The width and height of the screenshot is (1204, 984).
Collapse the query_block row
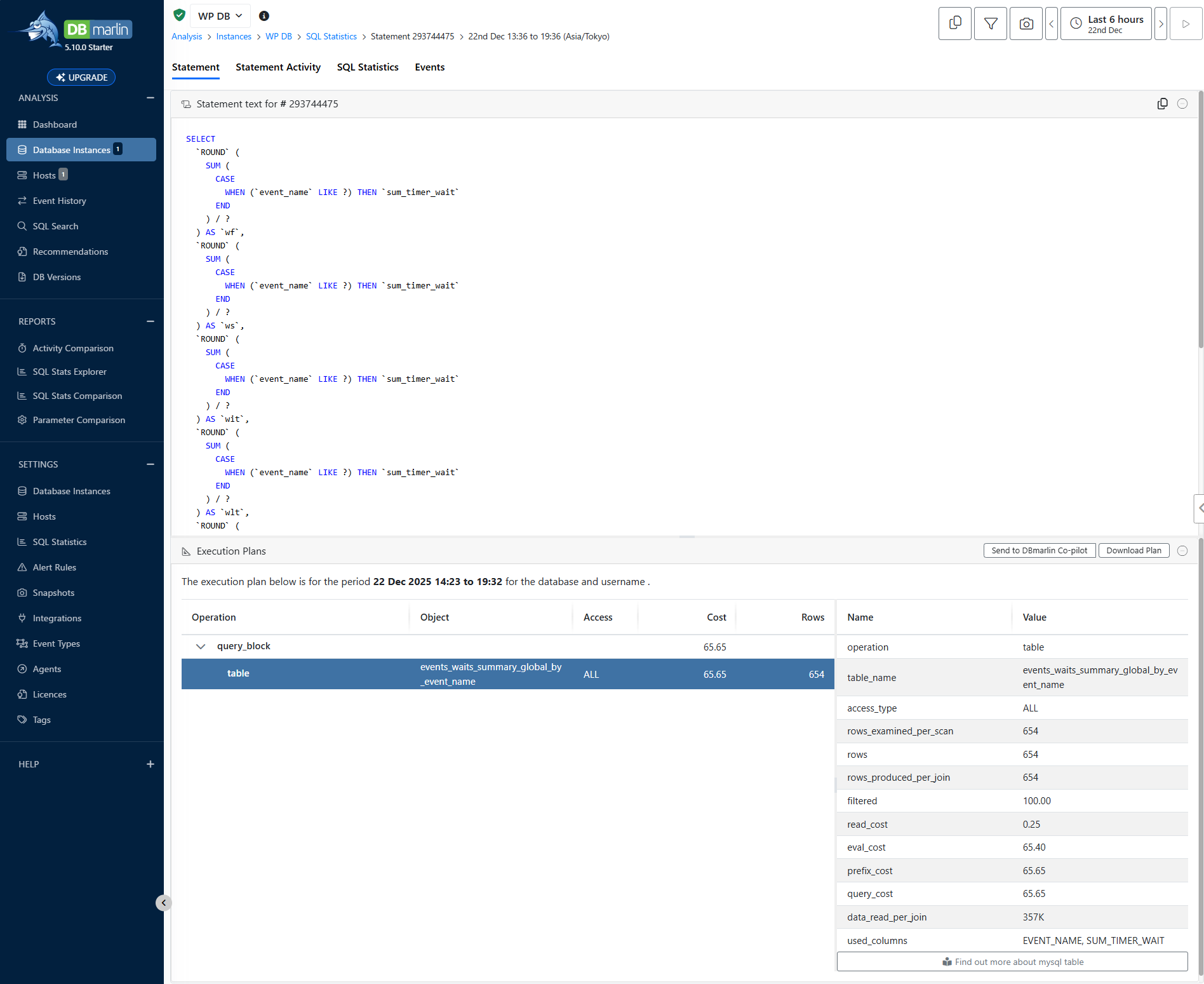point(201,647)
